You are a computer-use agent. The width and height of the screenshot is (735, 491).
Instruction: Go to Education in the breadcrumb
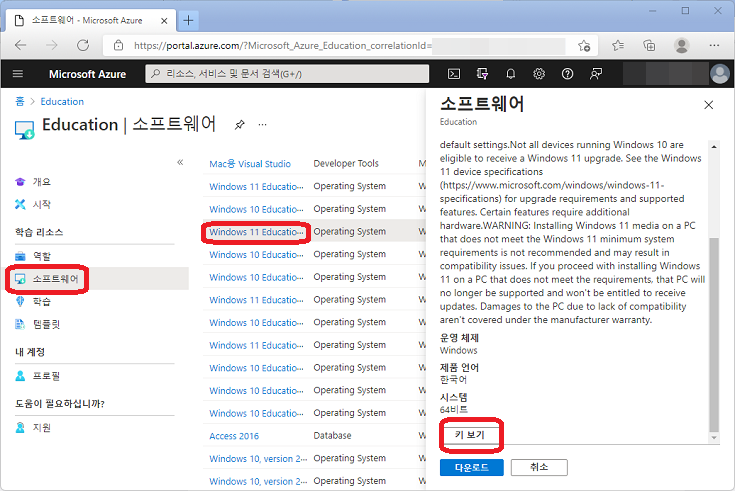pos(62,101)
